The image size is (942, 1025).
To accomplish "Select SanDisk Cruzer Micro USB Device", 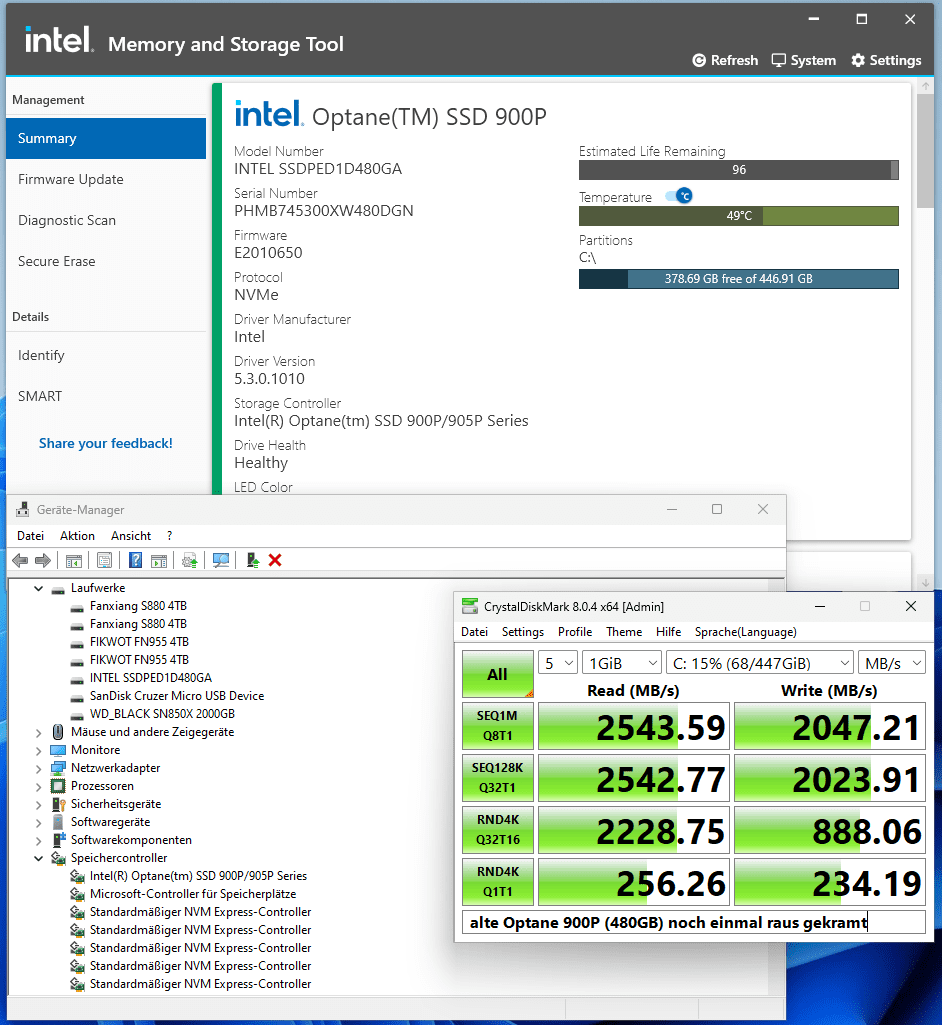I will point(177,696).
